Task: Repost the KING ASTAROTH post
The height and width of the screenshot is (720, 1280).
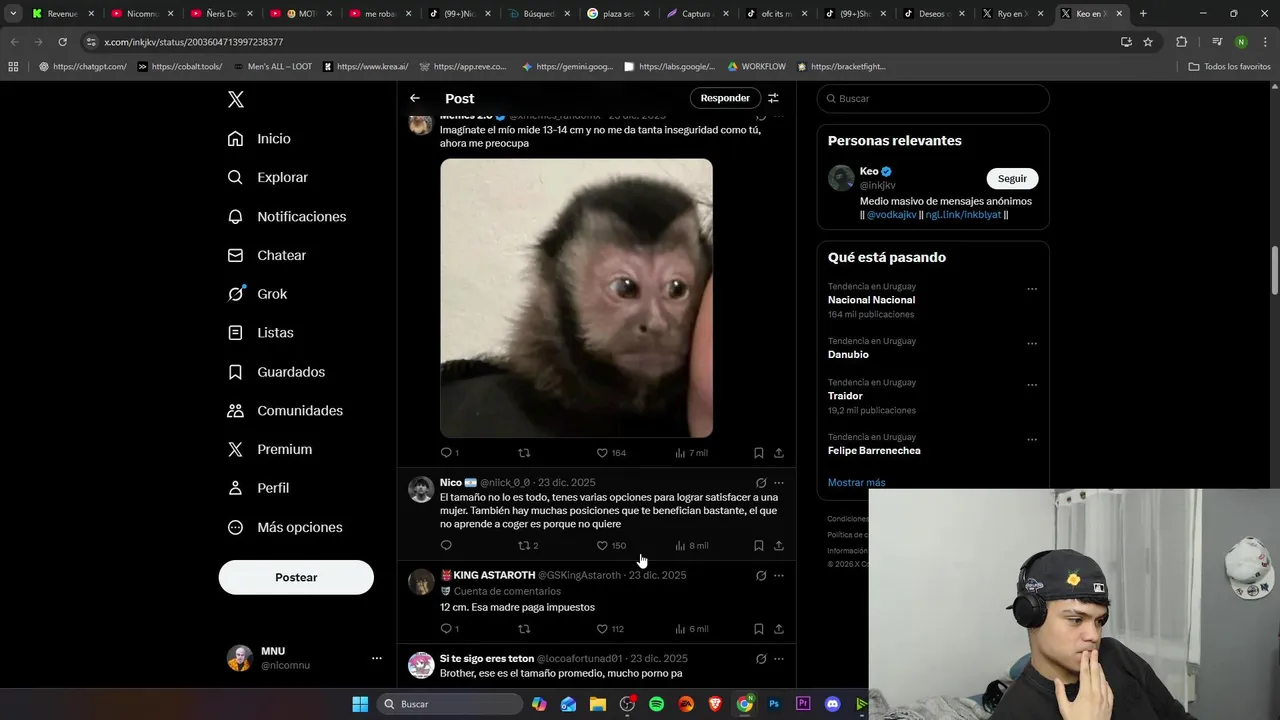Action: 524,629
